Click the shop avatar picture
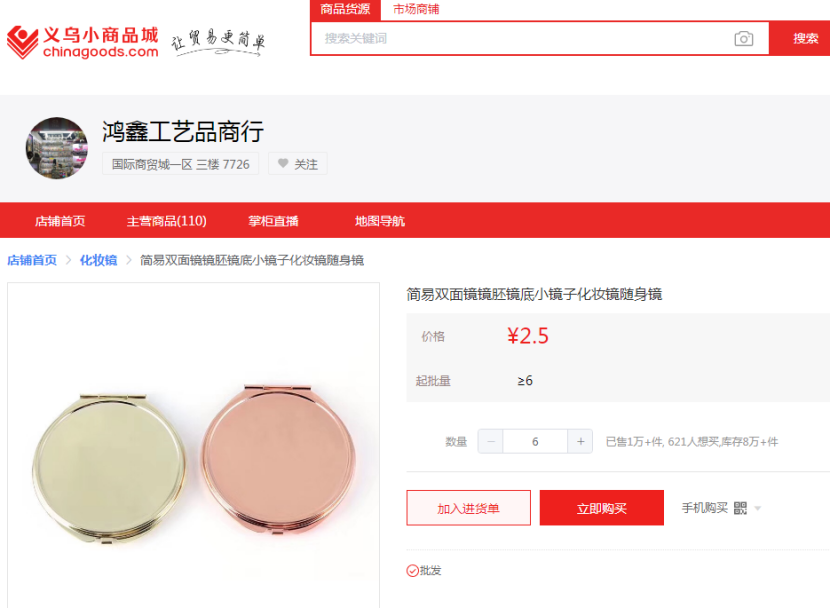Image resolution: width=831 pixels, height=609 pixels. coord(57,148)
